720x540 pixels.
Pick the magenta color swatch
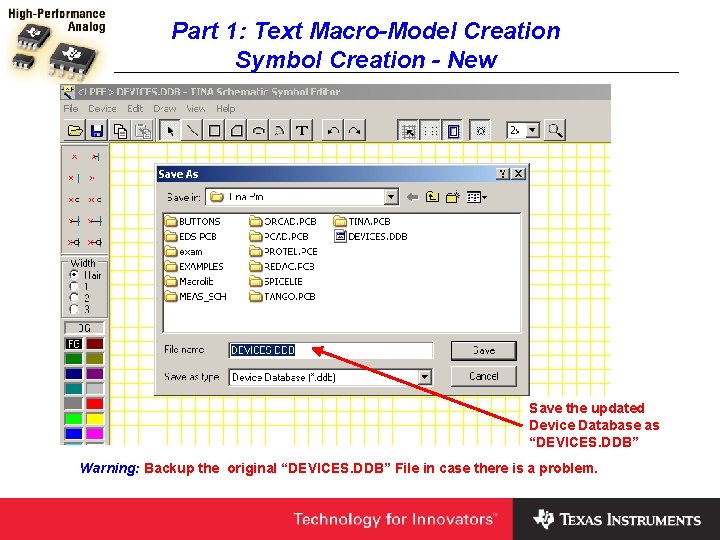[x=95, y=433]
